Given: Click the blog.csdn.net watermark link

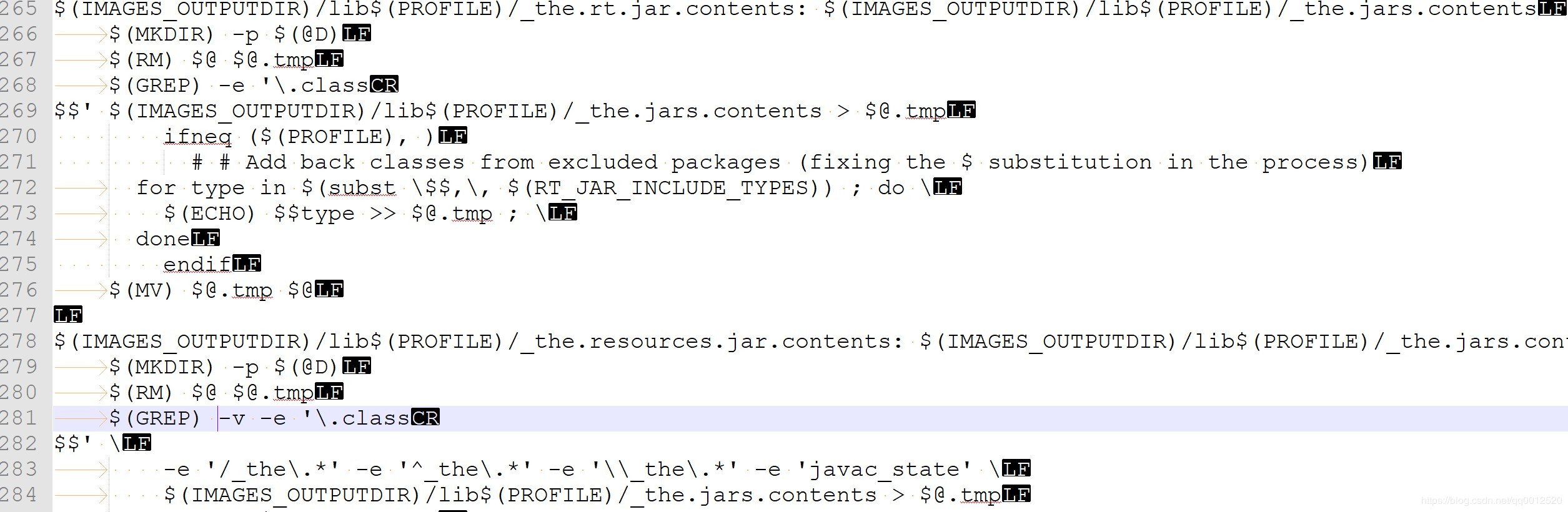Looking at the screenshot, I should click(1491, 501).
